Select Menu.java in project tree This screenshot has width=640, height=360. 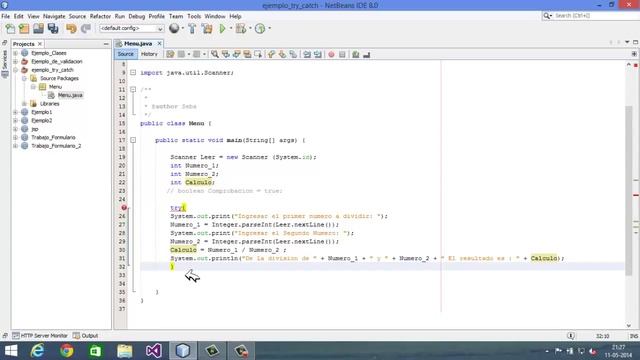(70, 95)
